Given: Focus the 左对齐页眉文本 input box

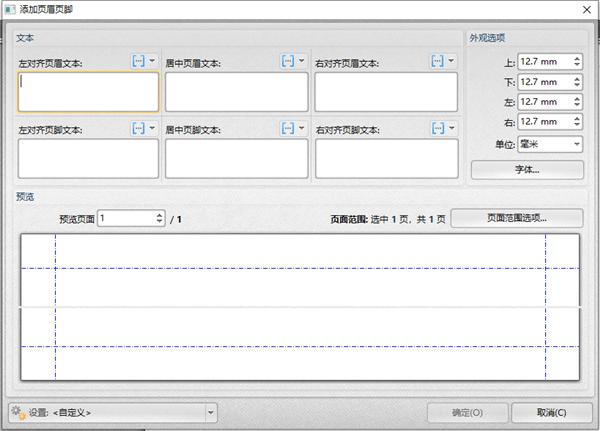Looking at the screenshot, I should pyautogui.click(x=88, y=92).
